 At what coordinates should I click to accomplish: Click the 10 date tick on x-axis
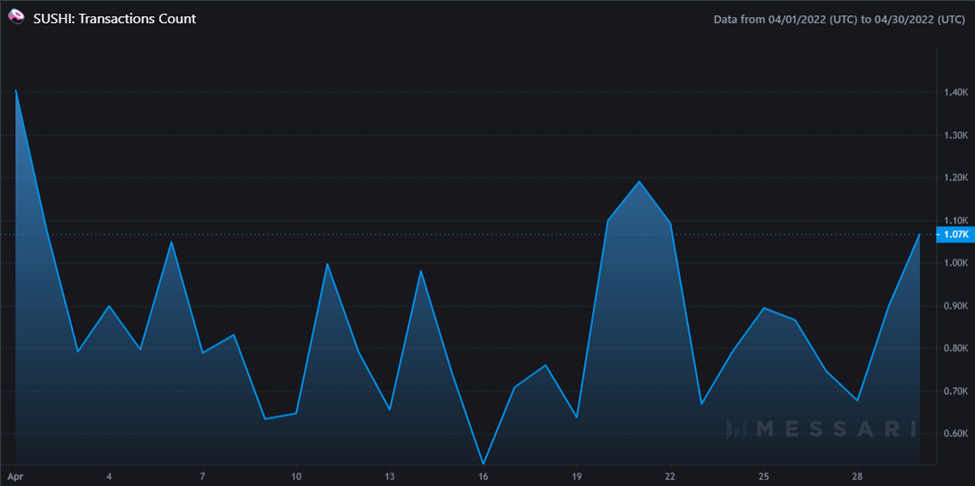coord(296,475)
